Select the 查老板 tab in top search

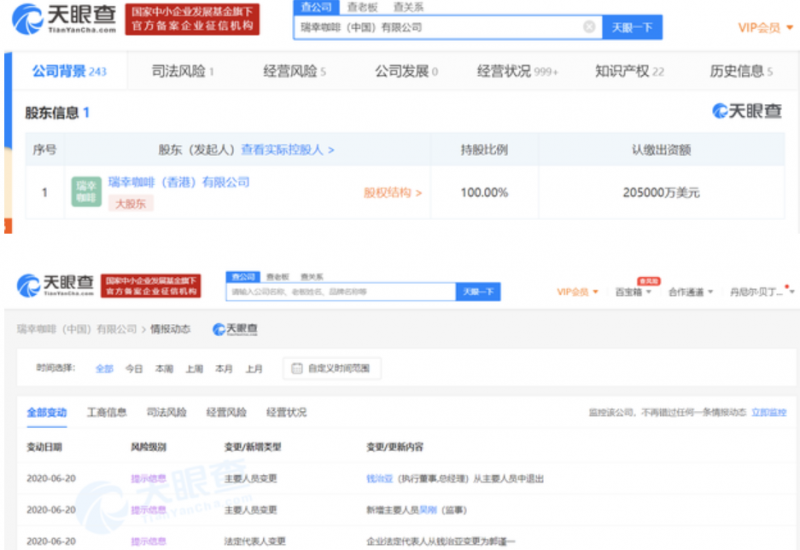363,7
